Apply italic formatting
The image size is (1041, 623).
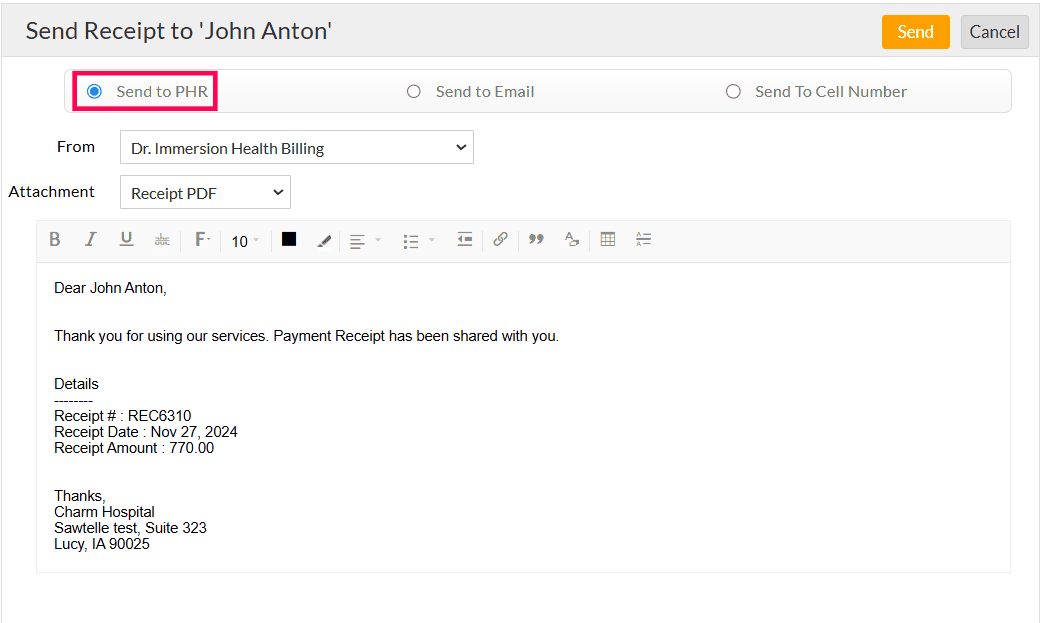(90, 240)
